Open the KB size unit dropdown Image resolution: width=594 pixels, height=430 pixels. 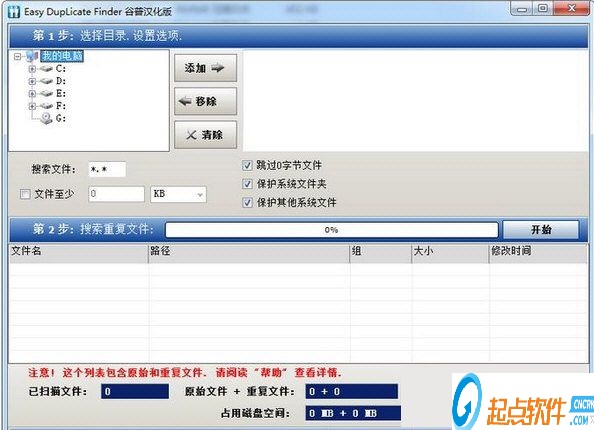coord(178,194)
